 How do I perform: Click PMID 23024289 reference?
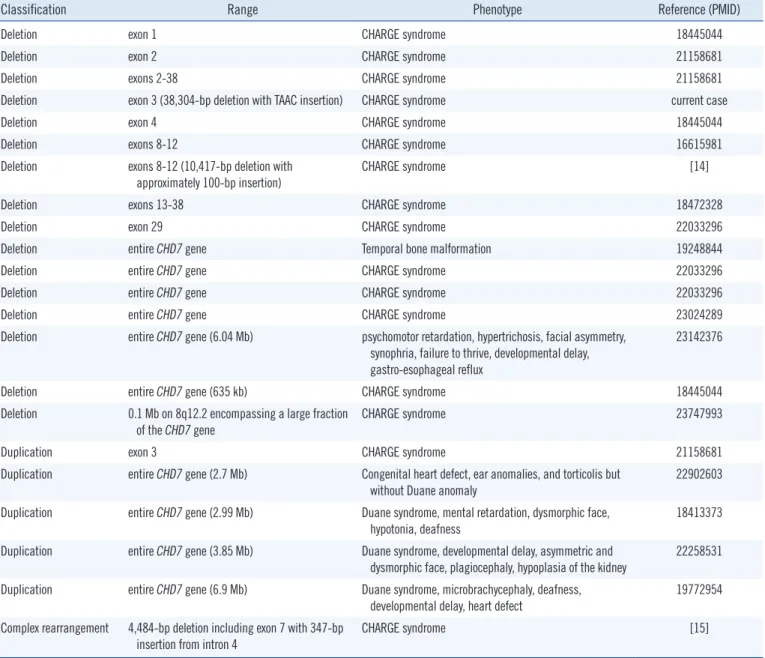pyautogui.click(x=699, y=315)
